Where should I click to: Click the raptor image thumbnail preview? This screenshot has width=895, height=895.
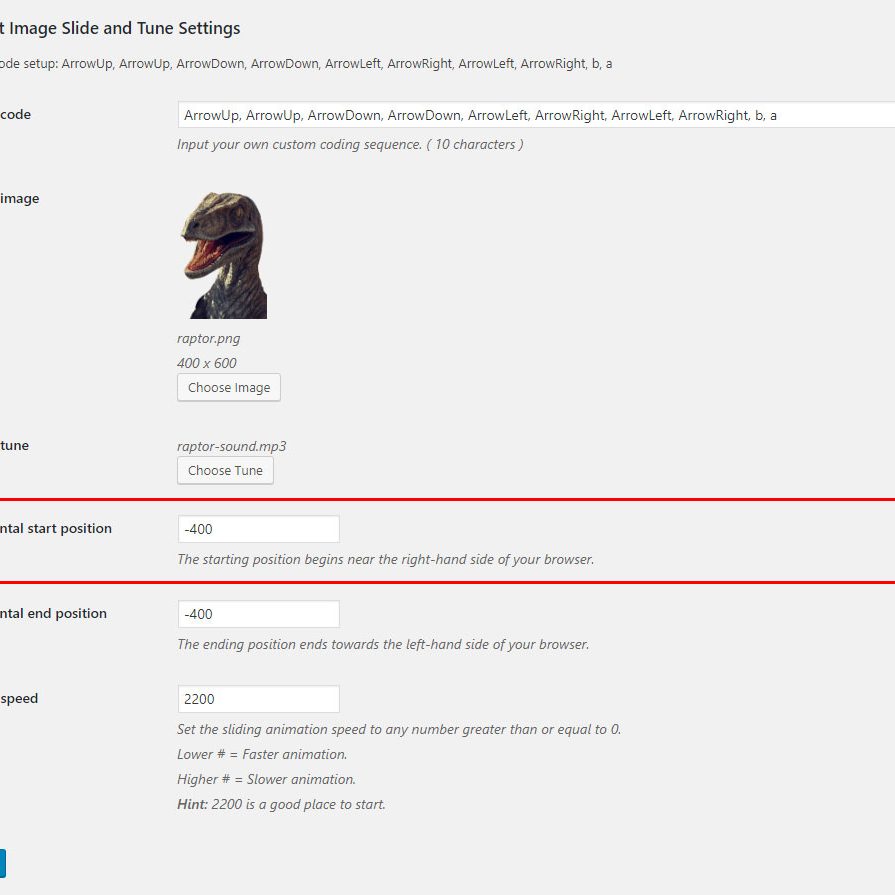(x=223, y=254)
